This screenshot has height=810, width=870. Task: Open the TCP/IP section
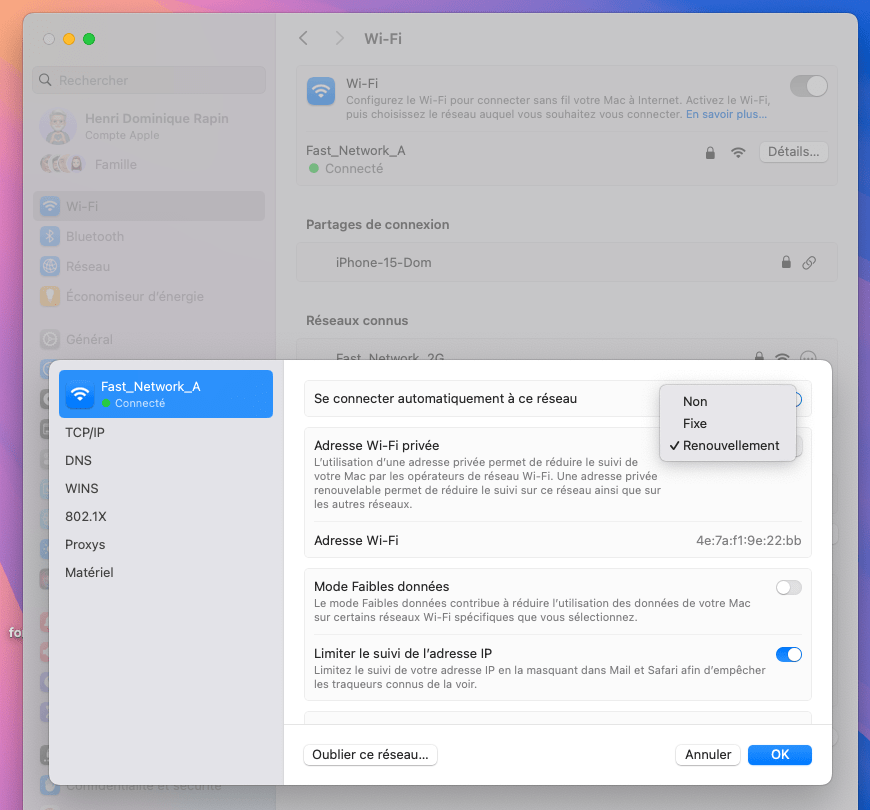click(x=85, y=432)
